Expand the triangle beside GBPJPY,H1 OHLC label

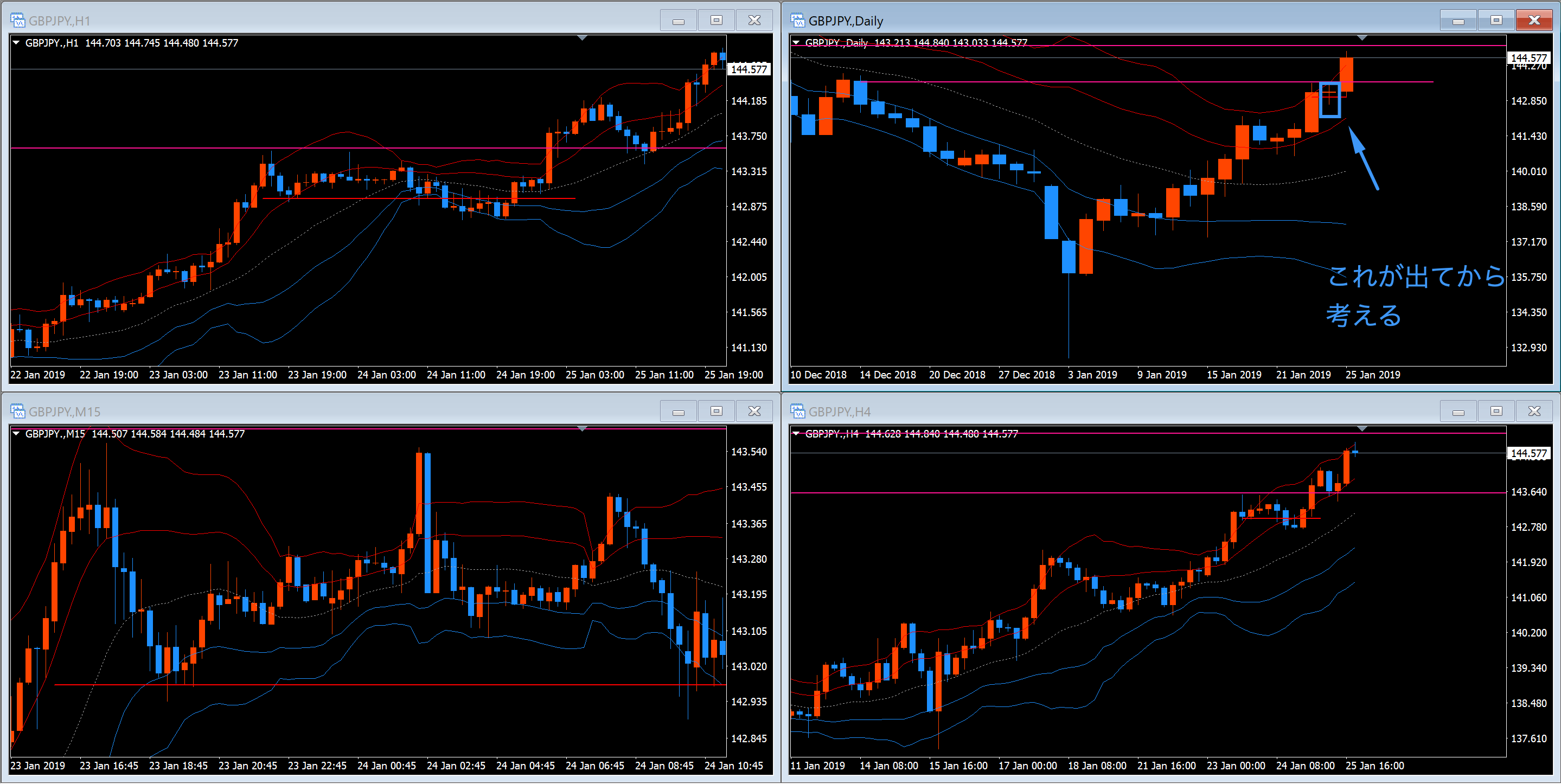(x=16, y=43)
